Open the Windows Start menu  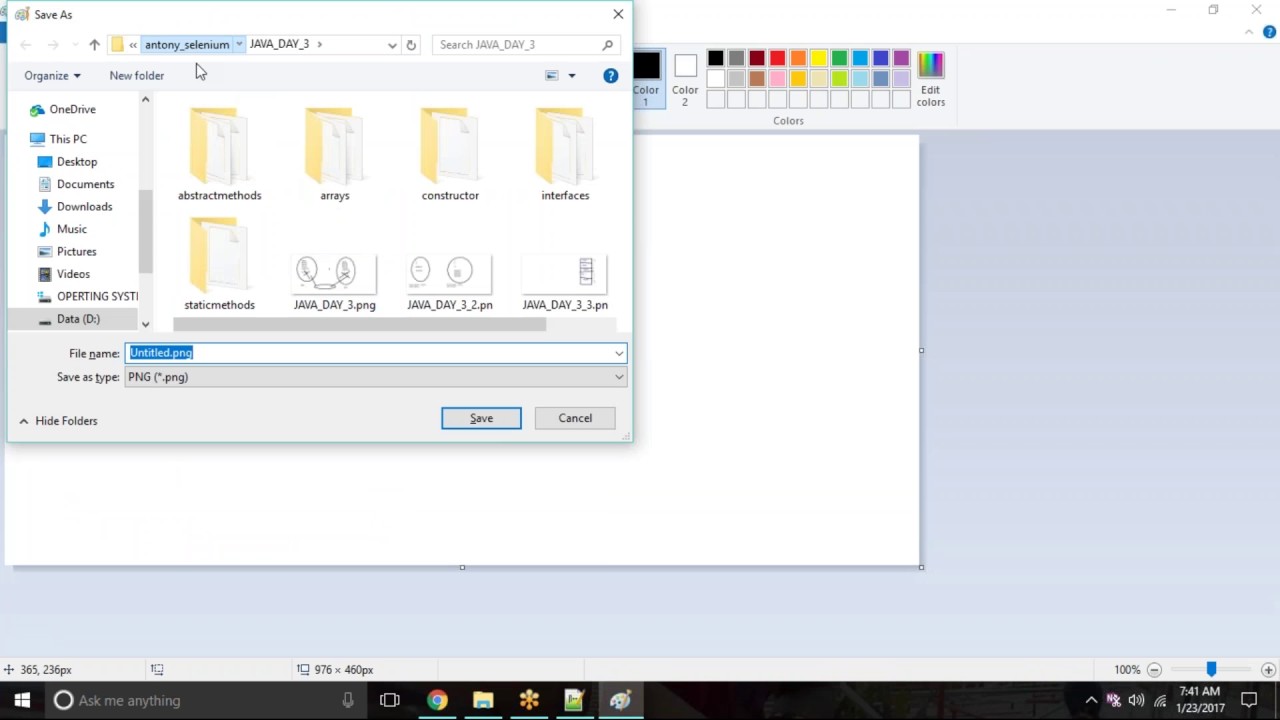coord(22,700)
